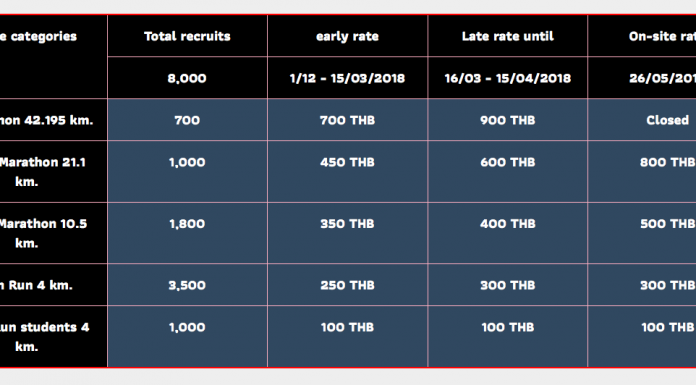Click the 1,800 recruits cell
The image size is (696, 385).
pyautogui.click(x=187, y=233)
